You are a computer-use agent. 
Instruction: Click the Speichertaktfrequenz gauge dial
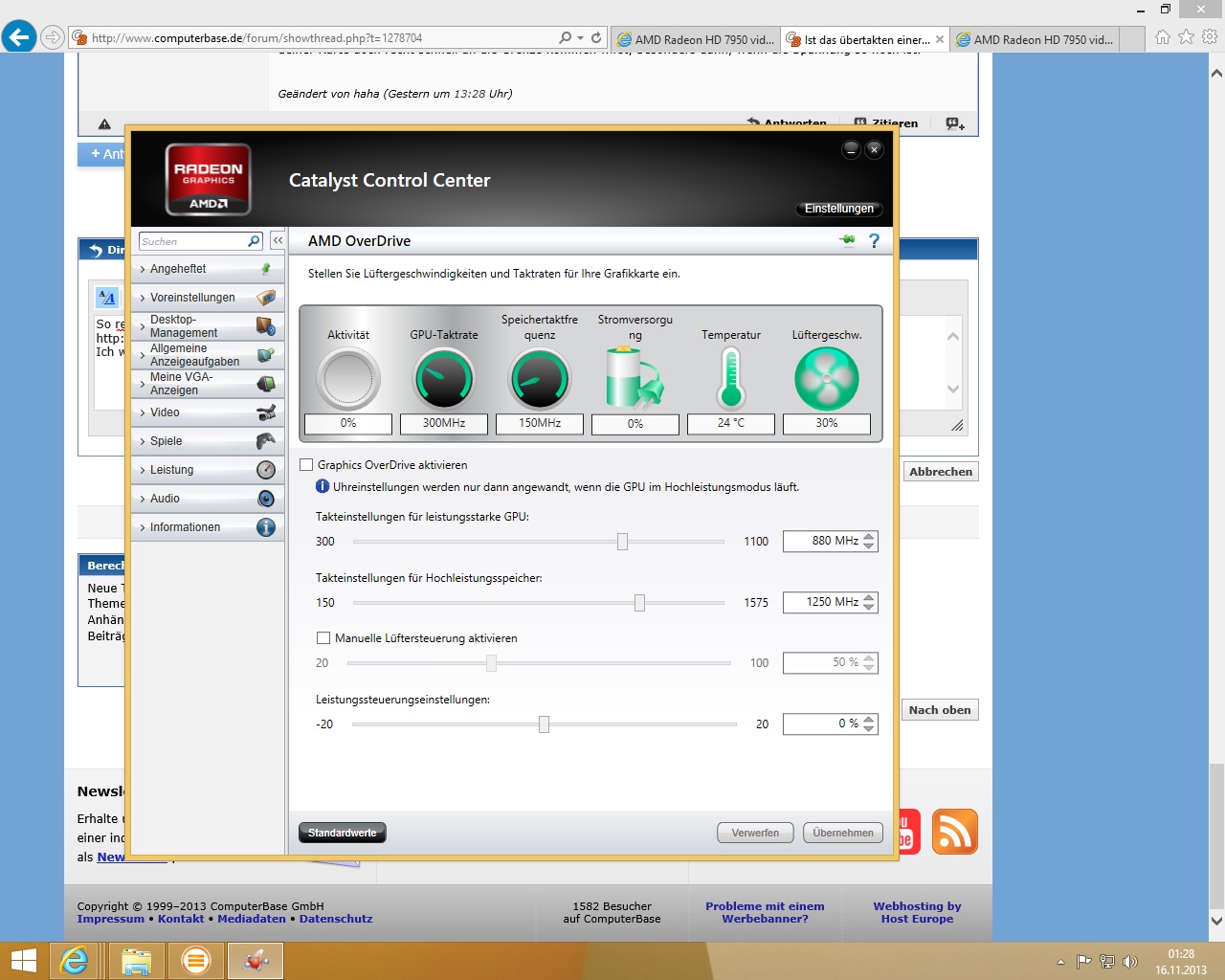coord(540,379)
